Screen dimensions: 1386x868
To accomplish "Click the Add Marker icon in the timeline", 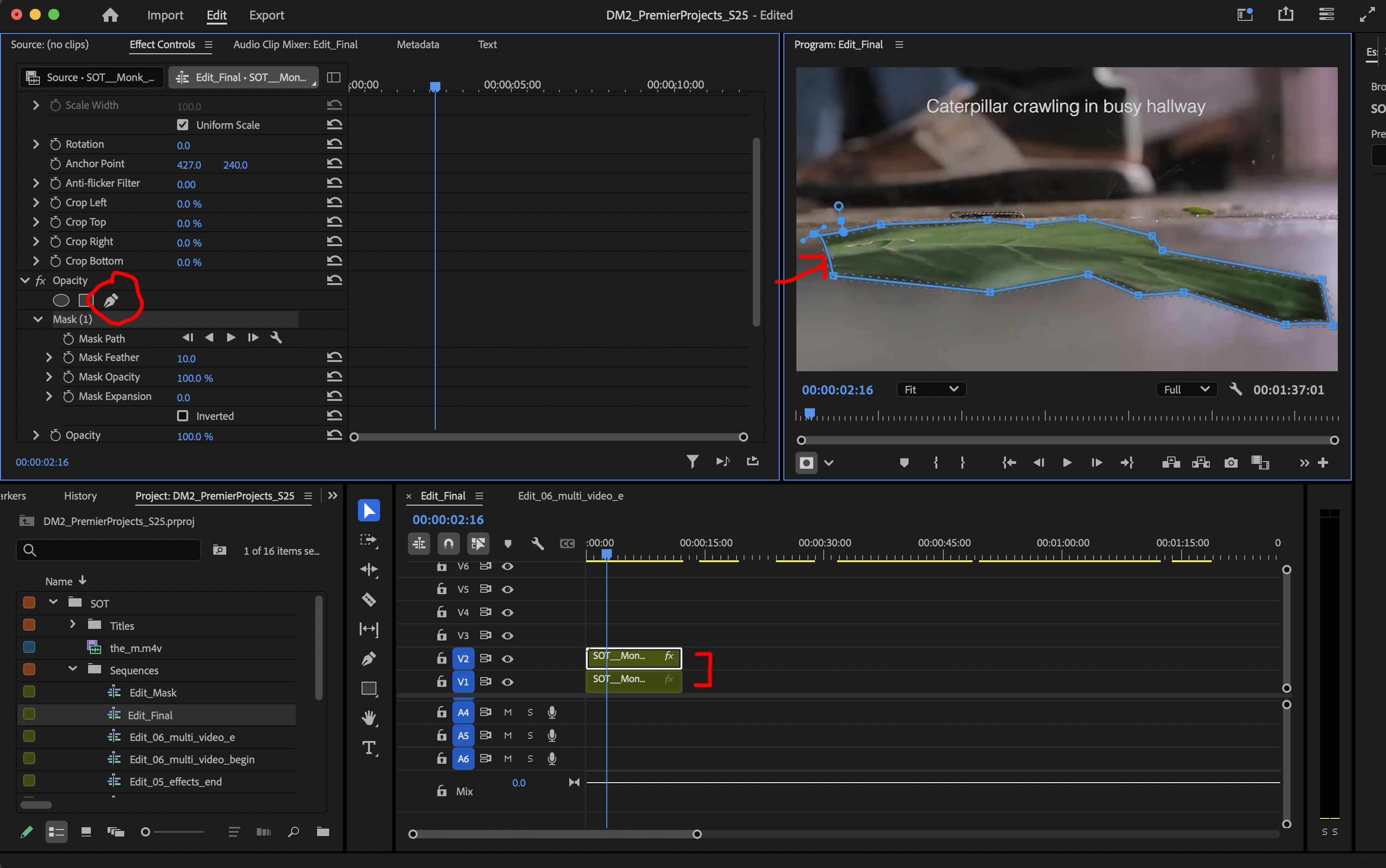I will pos(508,543).
